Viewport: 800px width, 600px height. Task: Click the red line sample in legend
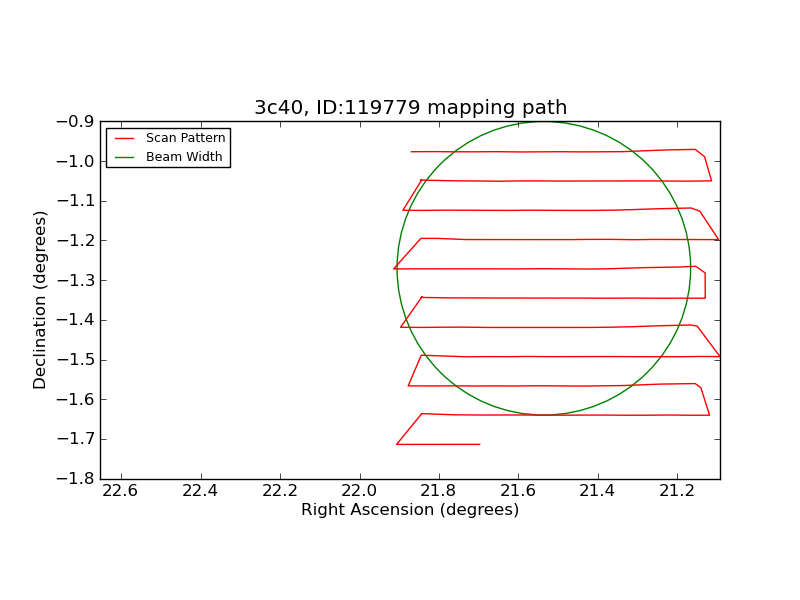click(124, 139)
